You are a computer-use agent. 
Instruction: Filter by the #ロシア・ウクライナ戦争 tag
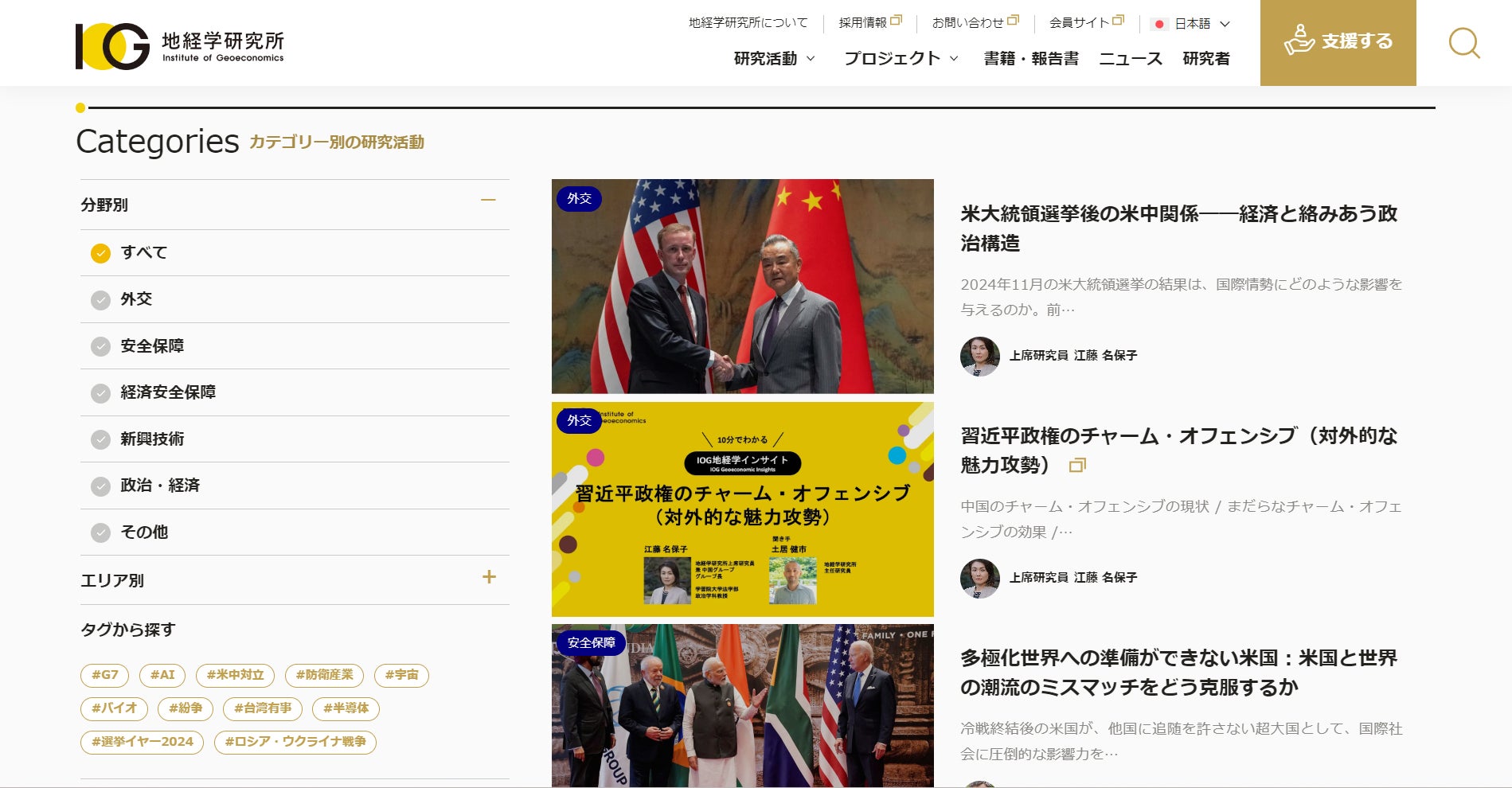coord(295,742)
